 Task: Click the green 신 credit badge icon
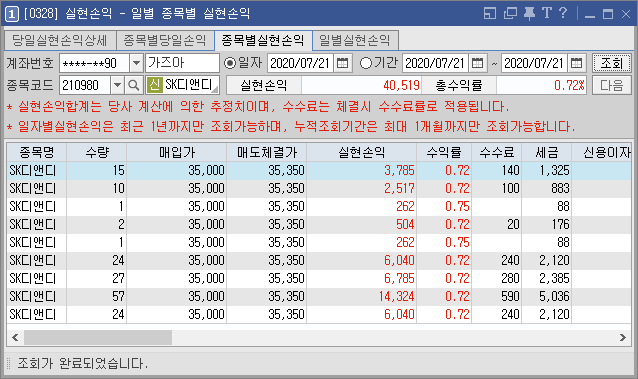click(x=154, y=85)
